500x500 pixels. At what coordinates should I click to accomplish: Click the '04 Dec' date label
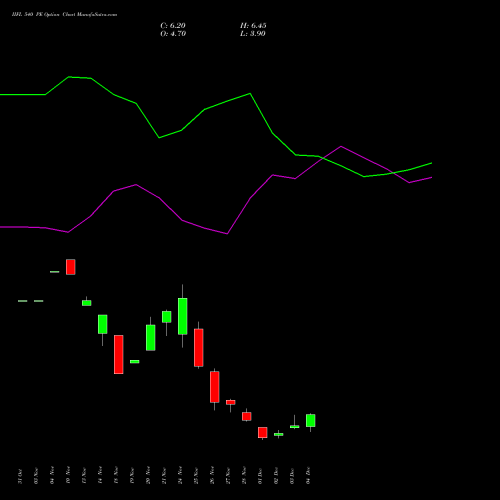coord(309,476)
